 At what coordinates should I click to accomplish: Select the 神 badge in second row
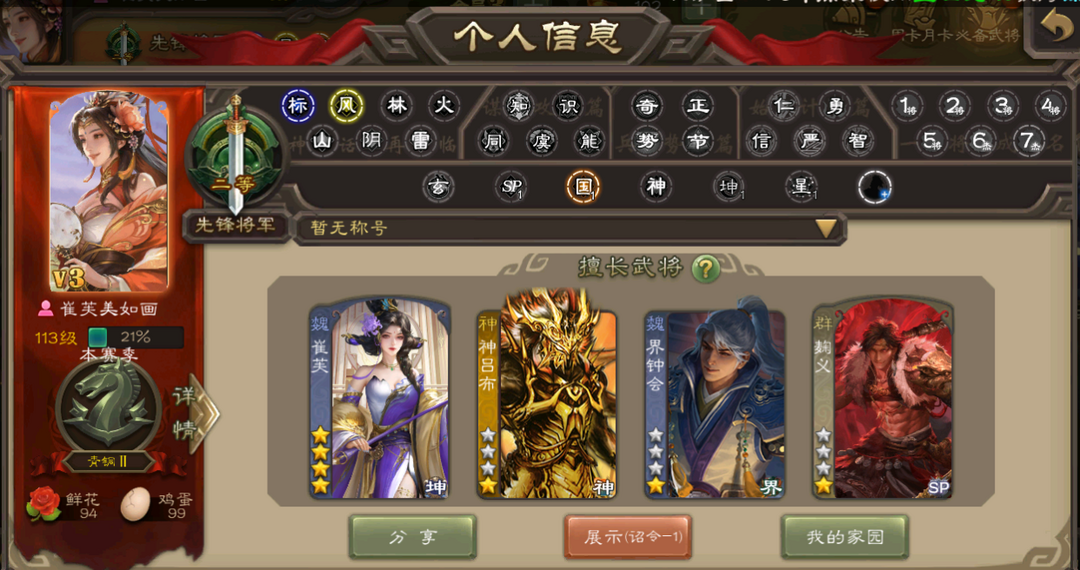pyautogui.click(x=655, y=187)
